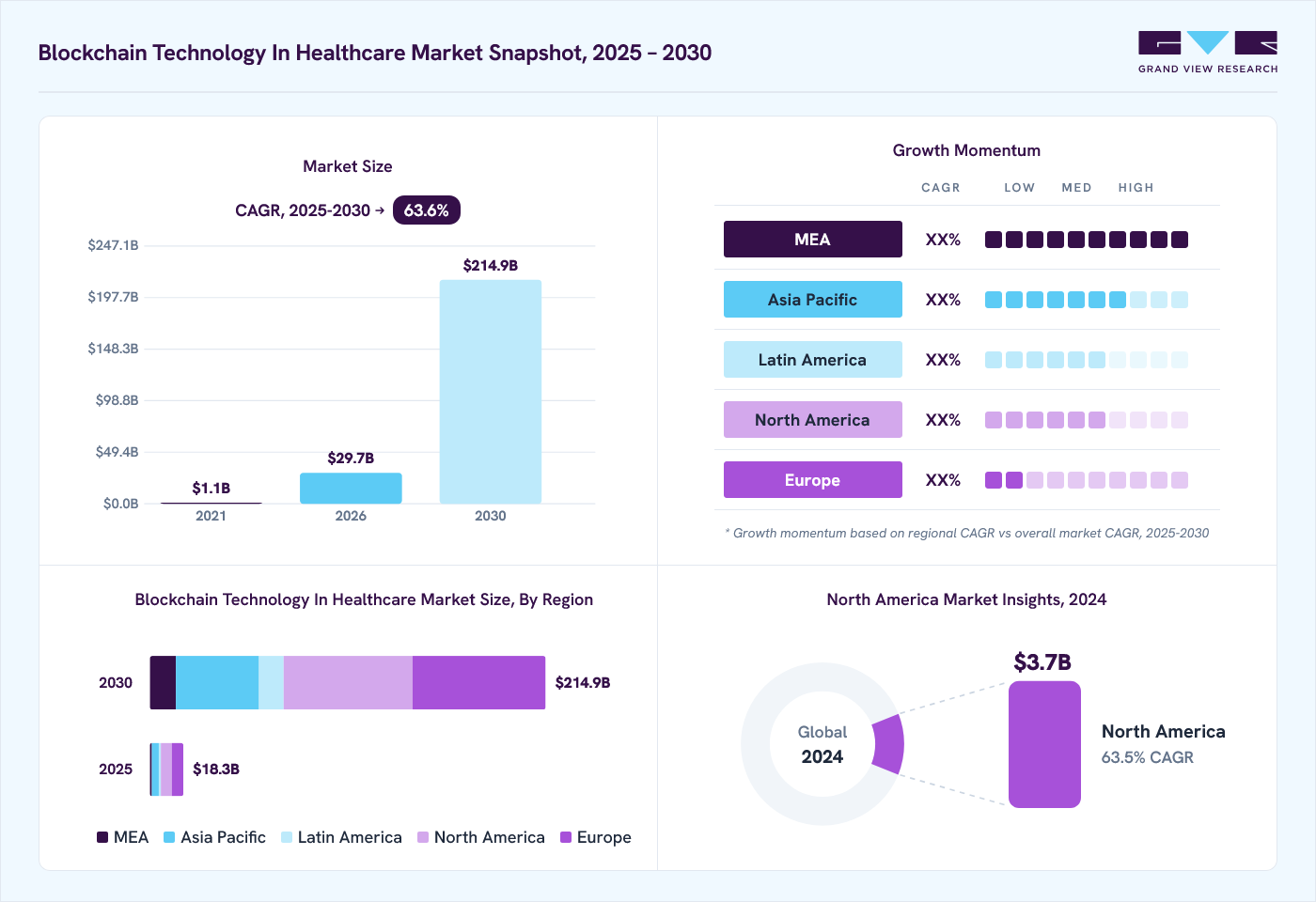Click the $1.1B label for 2021

(x=211, y=488)
